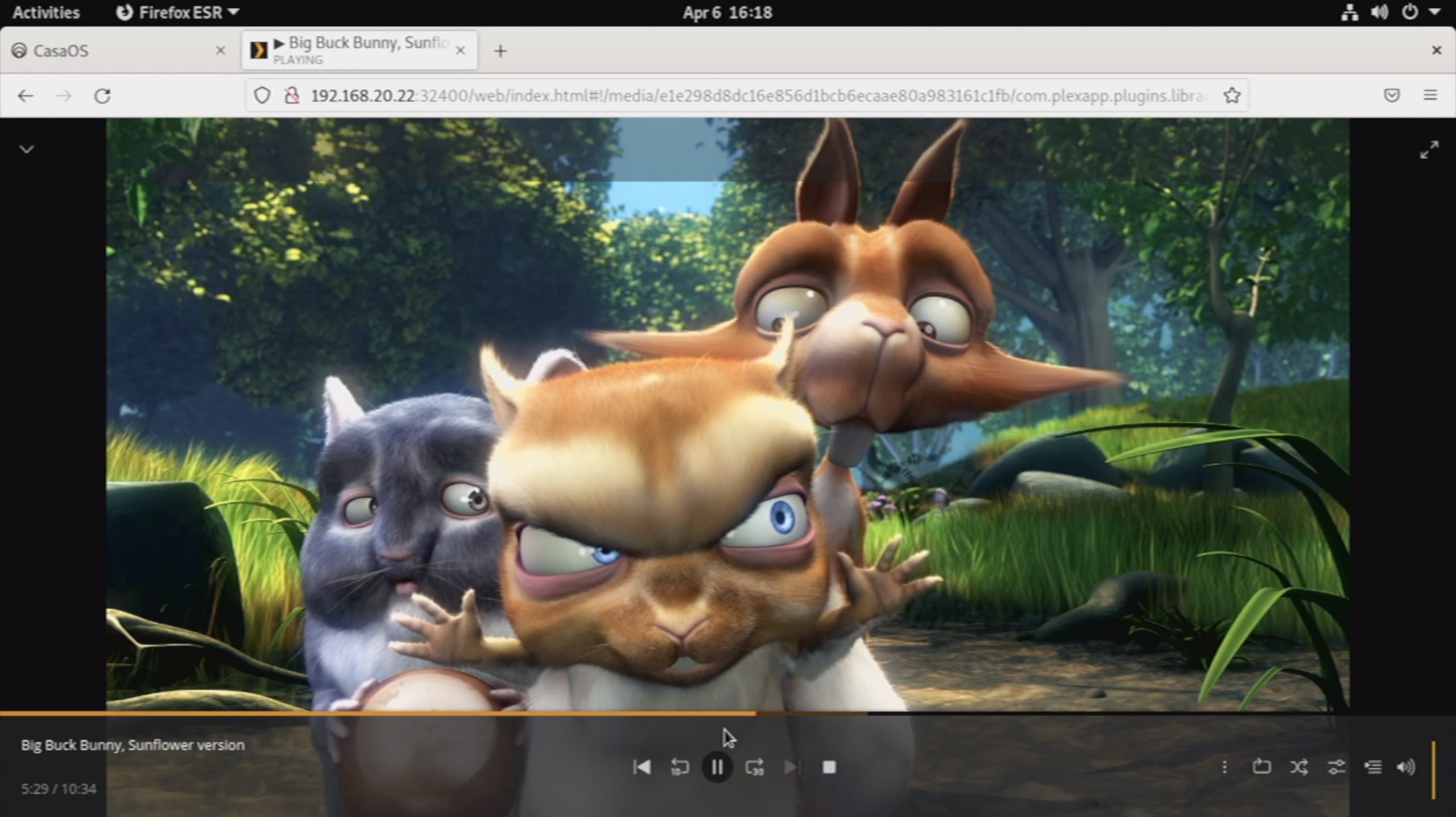Show the play queue list
This screenshot has width=1456, height=817.
point(1373,767)
